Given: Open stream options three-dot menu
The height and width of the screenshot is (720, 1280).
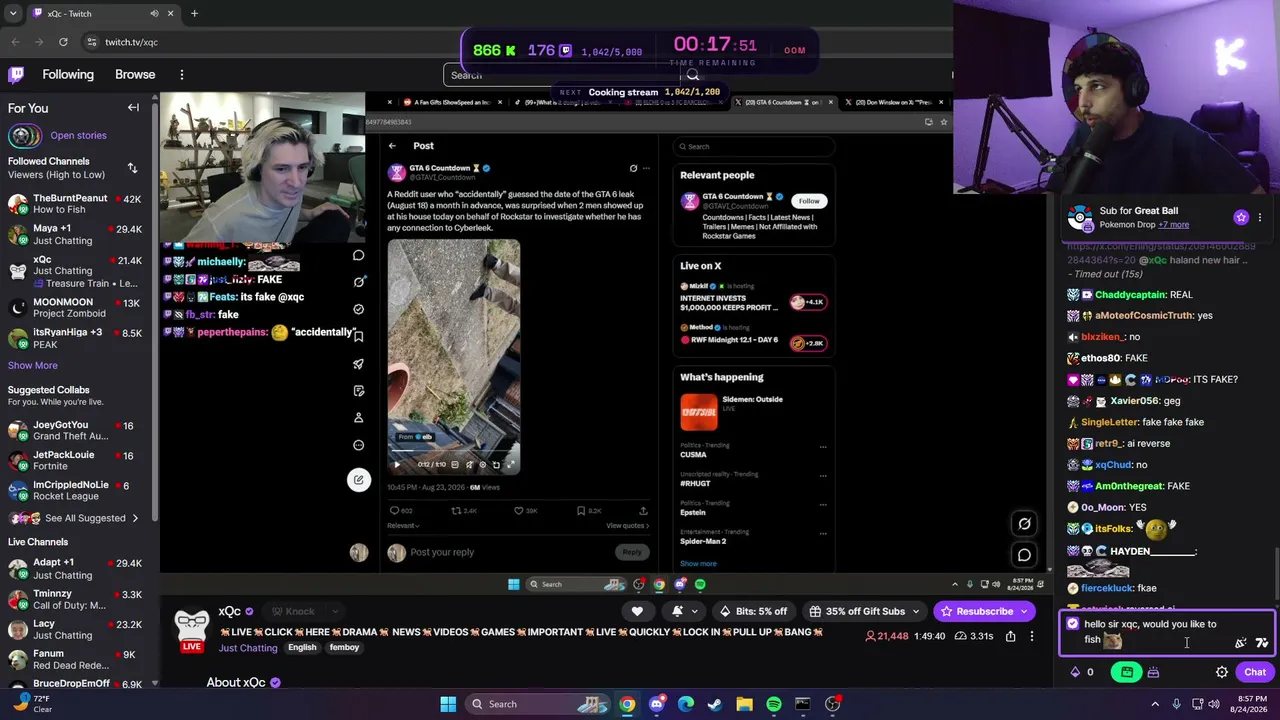Looking at the screenshot, I should pyautogui.click(x=1032, y=636).
